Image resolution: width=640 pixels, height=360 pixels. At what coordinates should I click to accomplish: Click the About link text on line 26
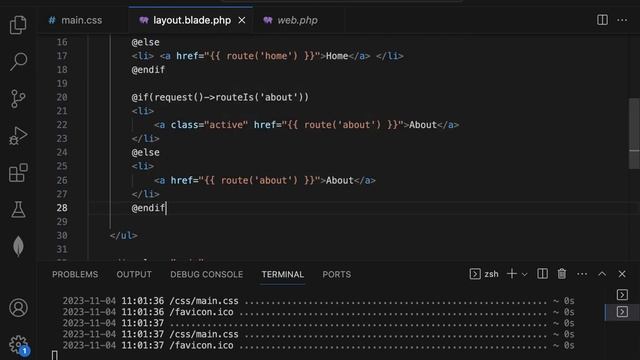tap(340, 180)
